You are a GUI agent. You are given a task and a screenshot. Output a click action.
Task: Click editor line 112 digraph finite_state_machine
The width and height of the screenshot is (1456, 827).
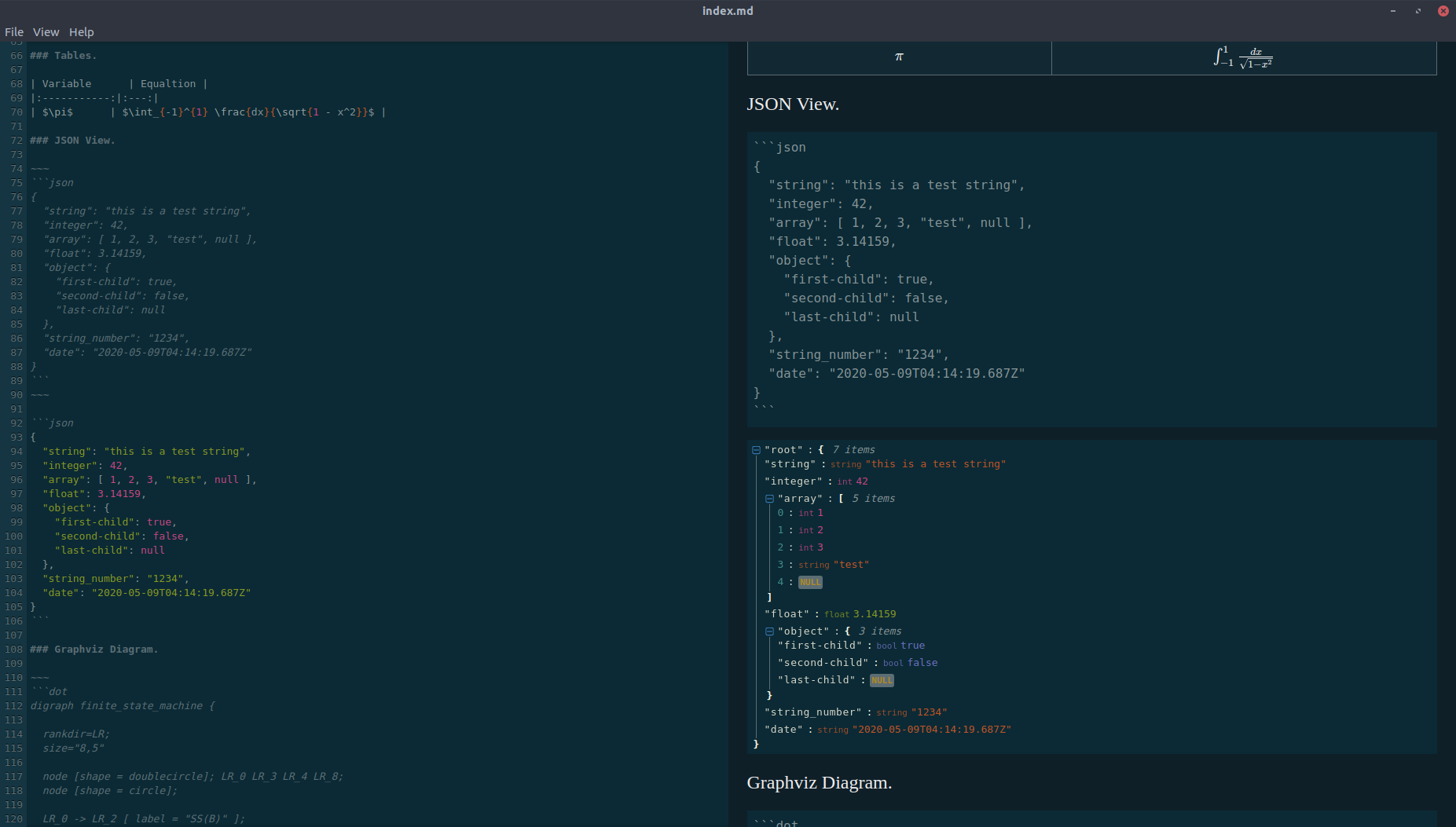point(122,706)
